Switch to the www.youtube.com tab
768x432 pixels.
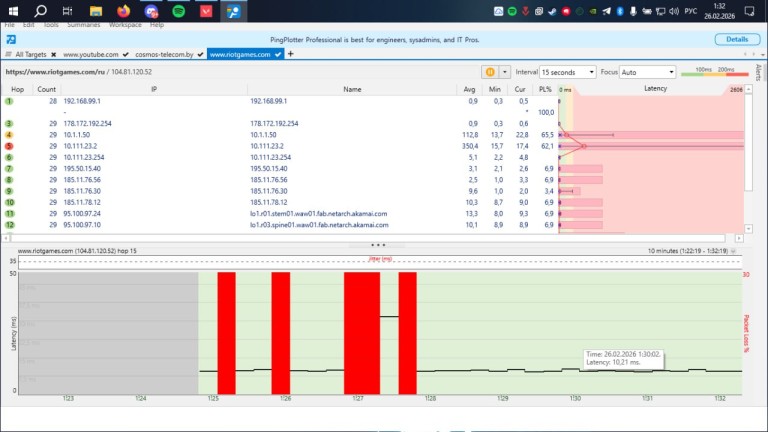tap(91, 54)
